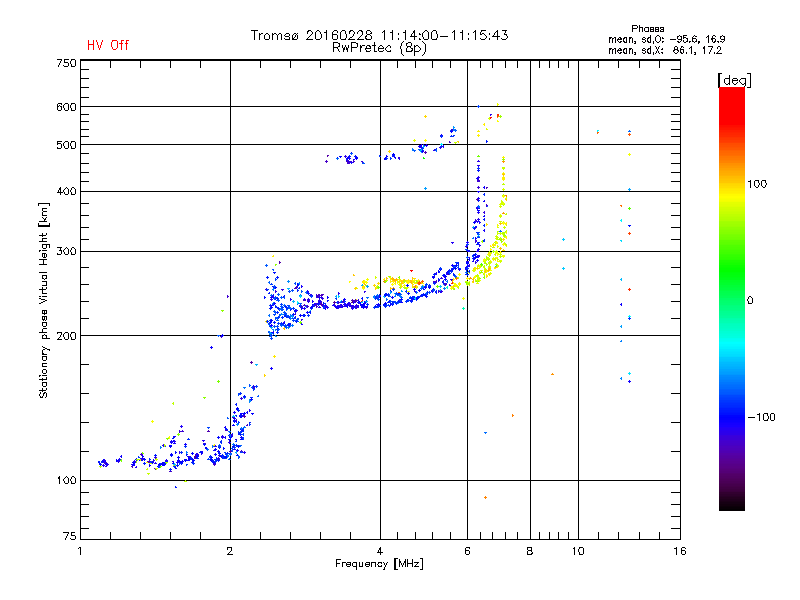Click the colorbar tick label '0'
Viewport: 800px width, 600px height.
(750, 301)
